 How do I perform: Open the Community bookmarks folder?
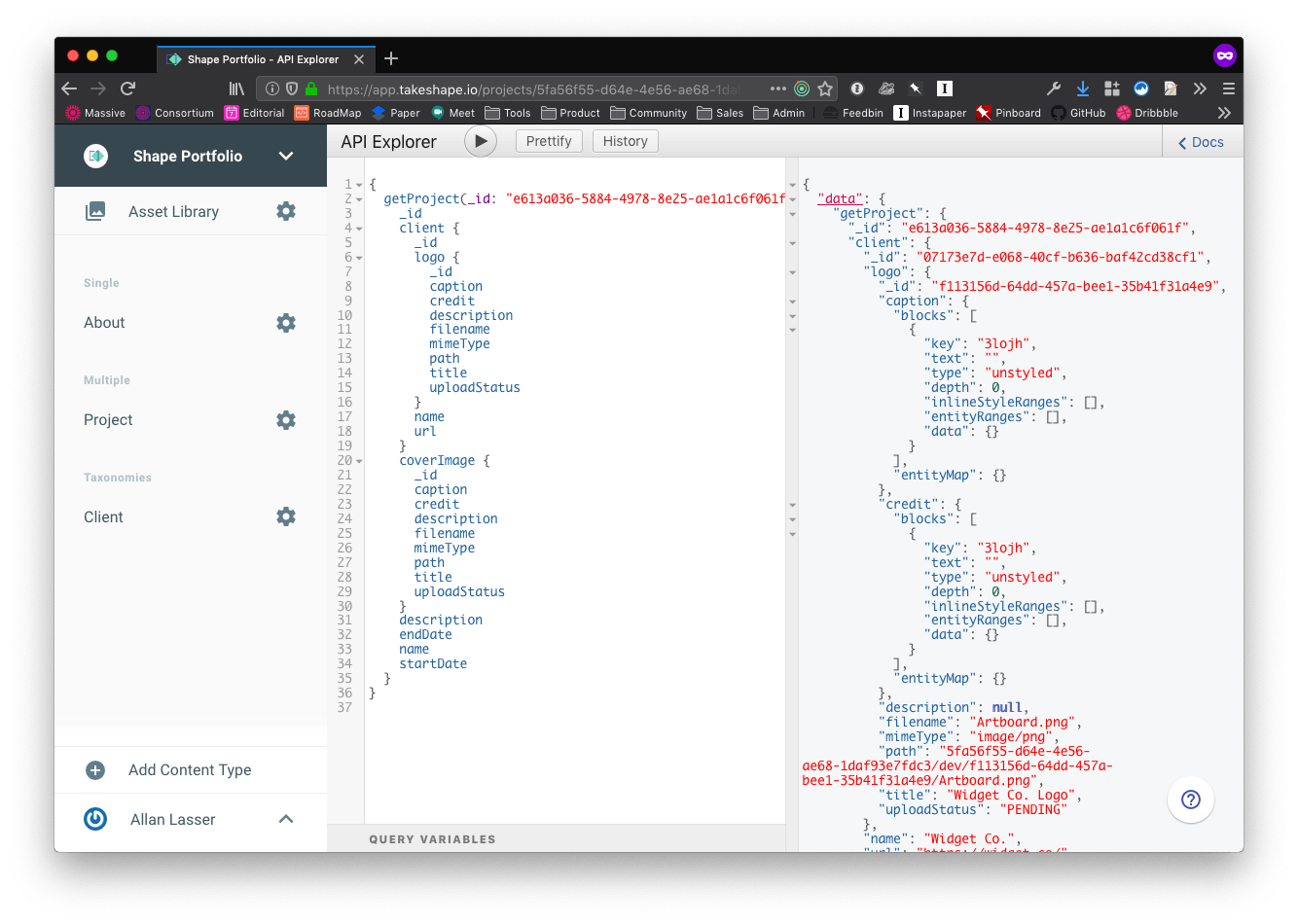(649, 113)
